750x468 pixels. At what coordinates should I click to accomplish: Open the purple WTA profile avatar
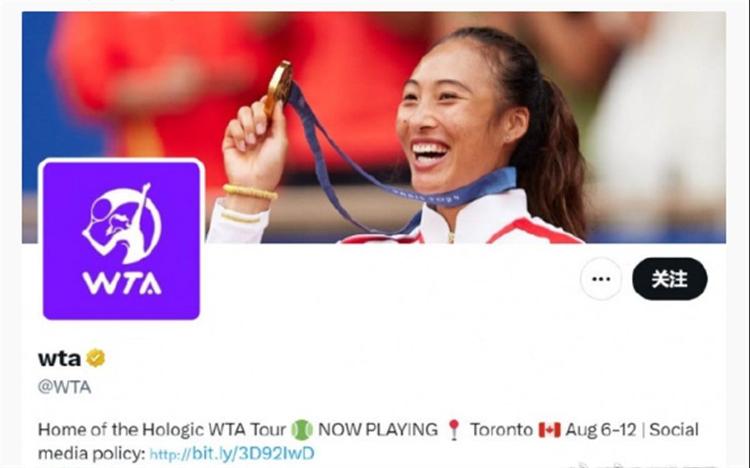[121, 240]
